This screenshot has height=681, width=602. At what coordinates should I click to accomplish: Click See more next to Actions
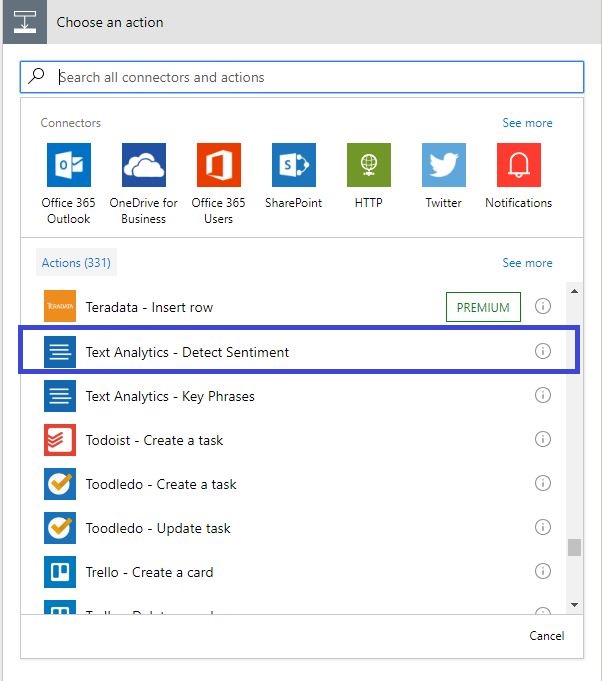(x=527, y=263)
